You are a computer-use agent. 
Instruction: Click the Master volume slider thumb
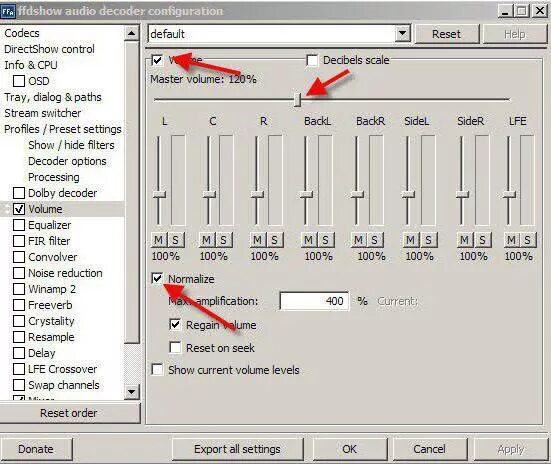click(297, 99)
